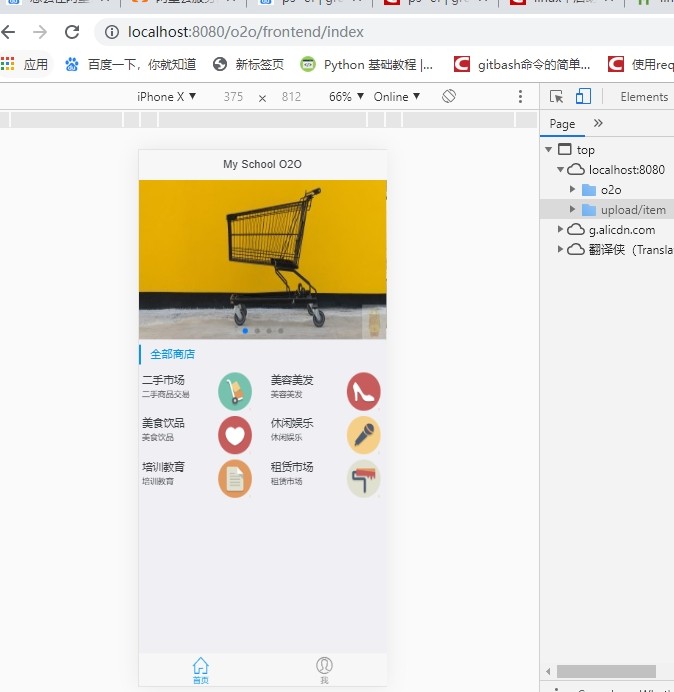Collapse the top frame tree node
The image size is (674, 692).
point(549,150)
